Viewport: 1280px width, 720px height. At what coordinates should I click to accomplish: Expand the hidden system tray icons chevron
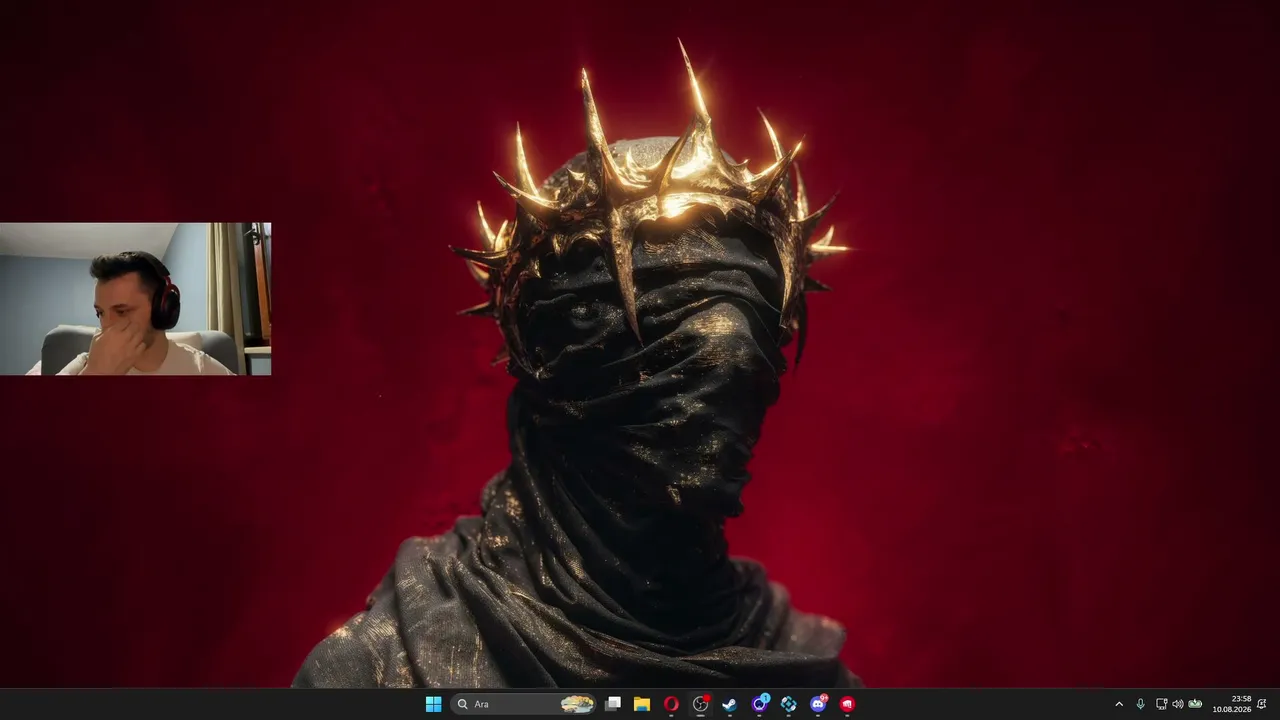1119,704
